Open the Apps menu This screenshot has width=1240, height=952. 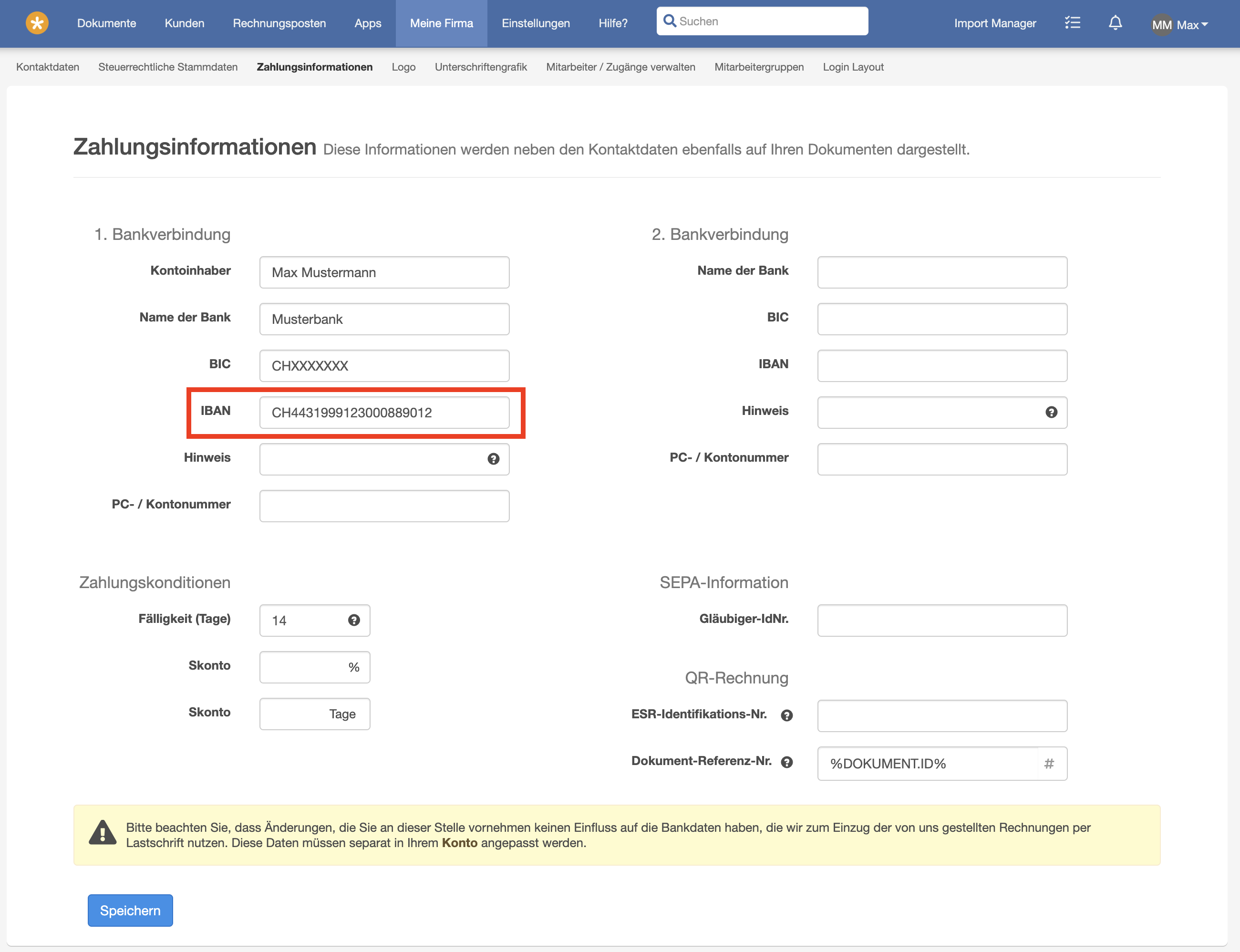pyautogui.click(x=368, y=23)
